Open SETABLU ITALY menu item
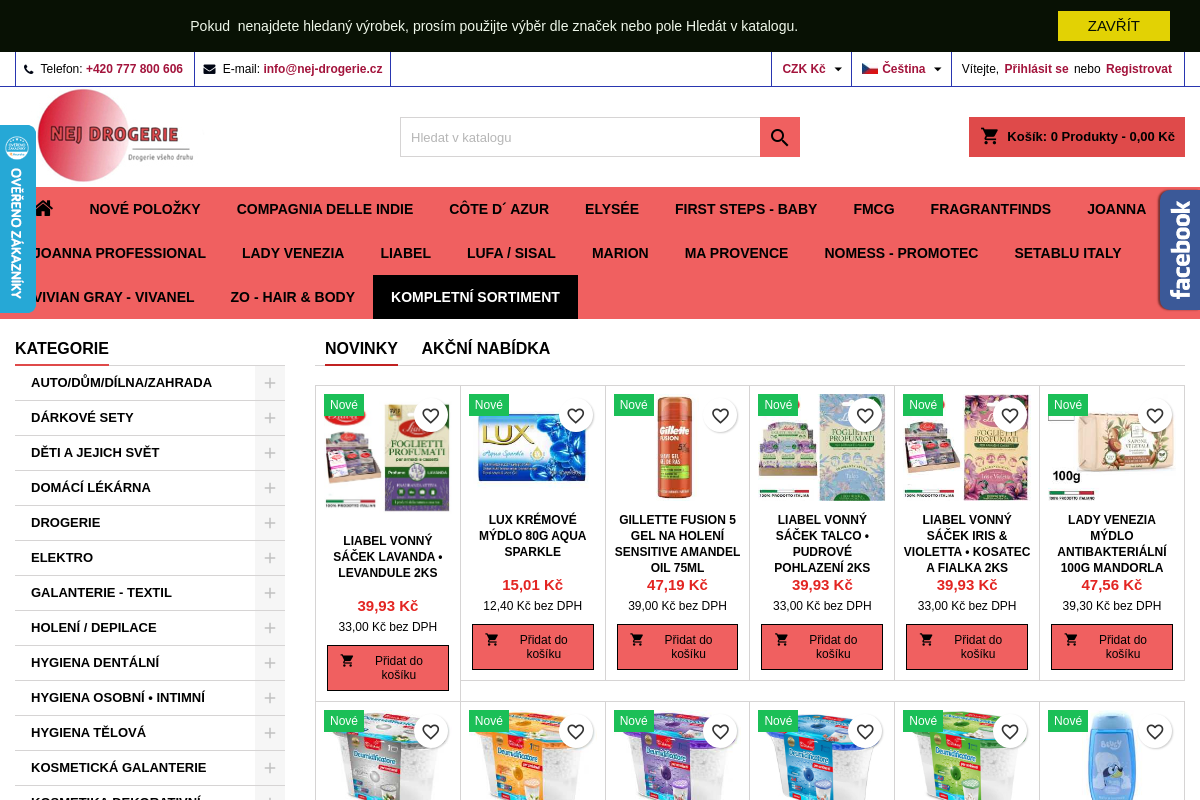This screenshot has width=1200, height=800. pyautogui.click(x=1068, y=253)
